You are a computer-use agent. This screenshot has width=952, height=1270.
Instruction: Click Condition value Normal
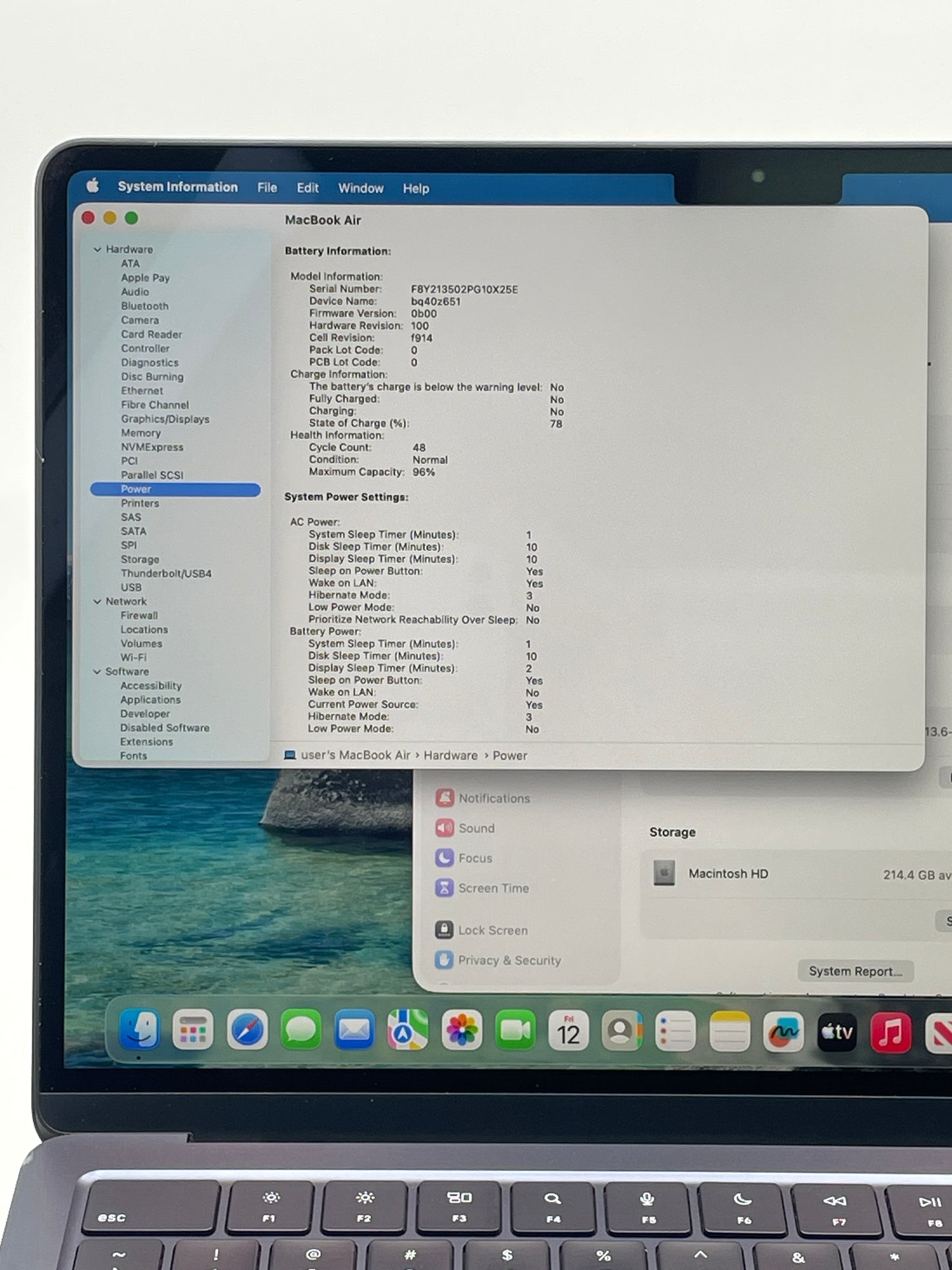430,460
